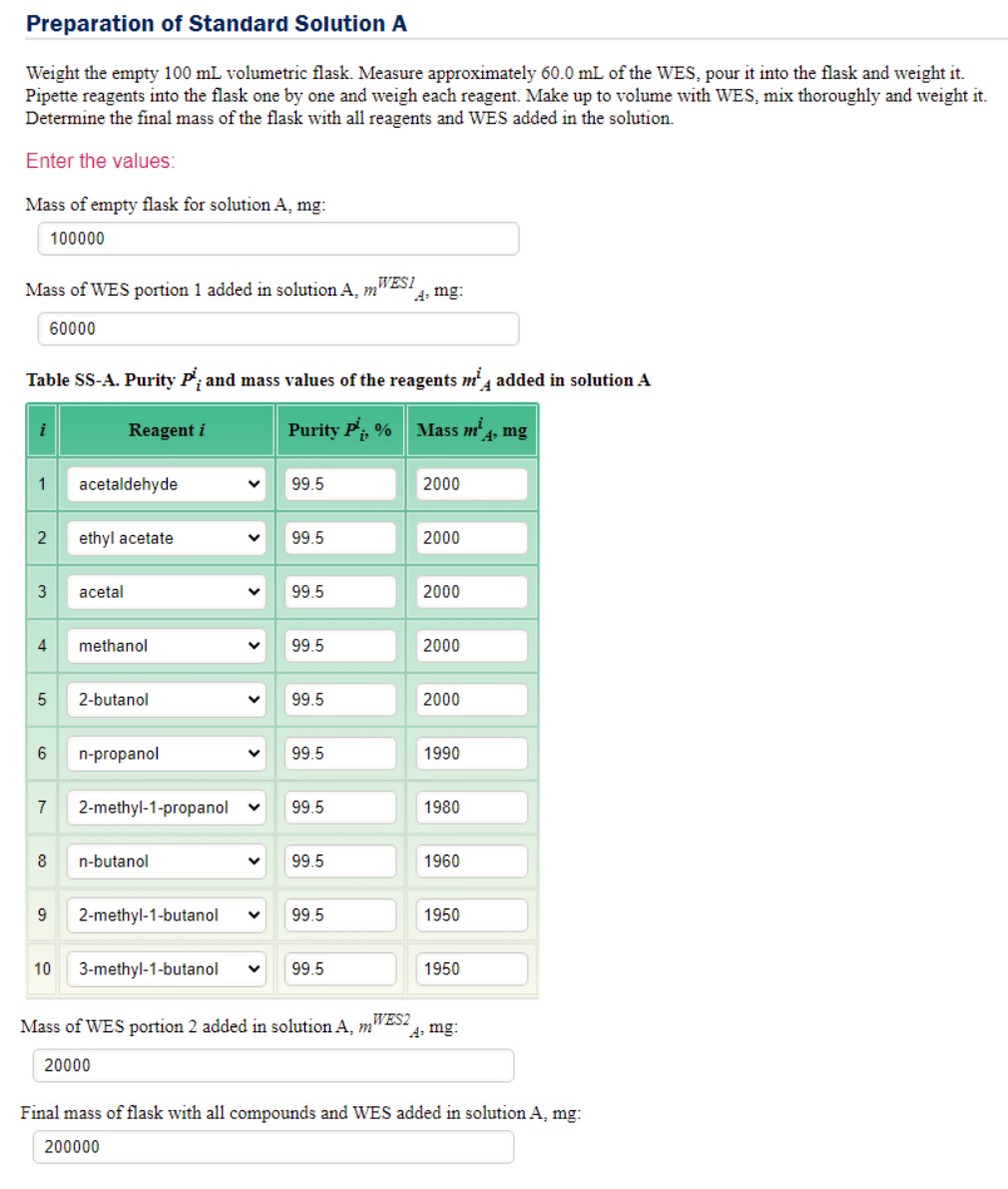Open the 3-methyl-1-butanol reagent dropdown
The image size is (1008, 1189).
click(x=166, y=969)
